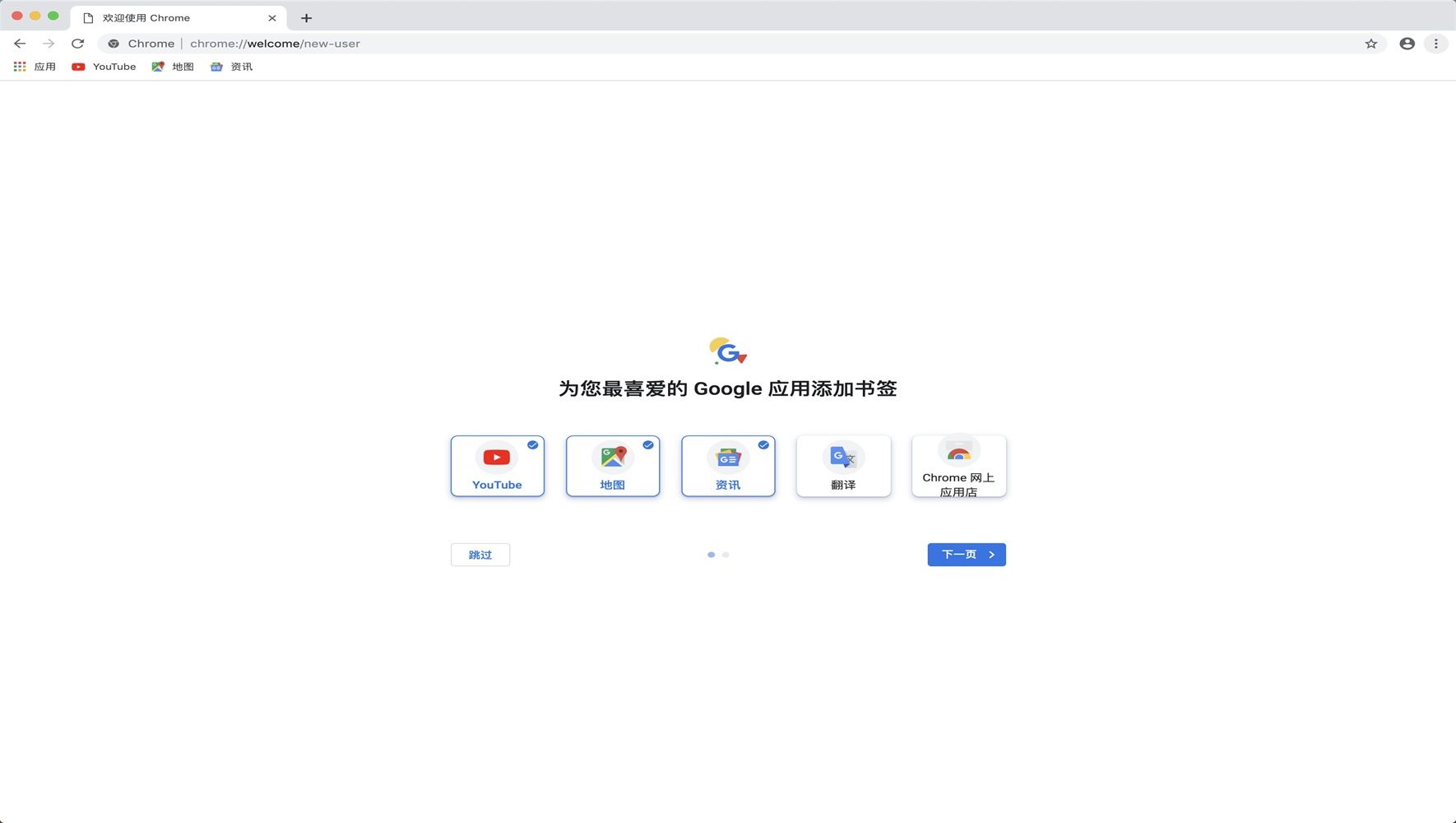1456x823 pixels.
Task: Deselect the 资讯 app card
Action: (728, 466)
